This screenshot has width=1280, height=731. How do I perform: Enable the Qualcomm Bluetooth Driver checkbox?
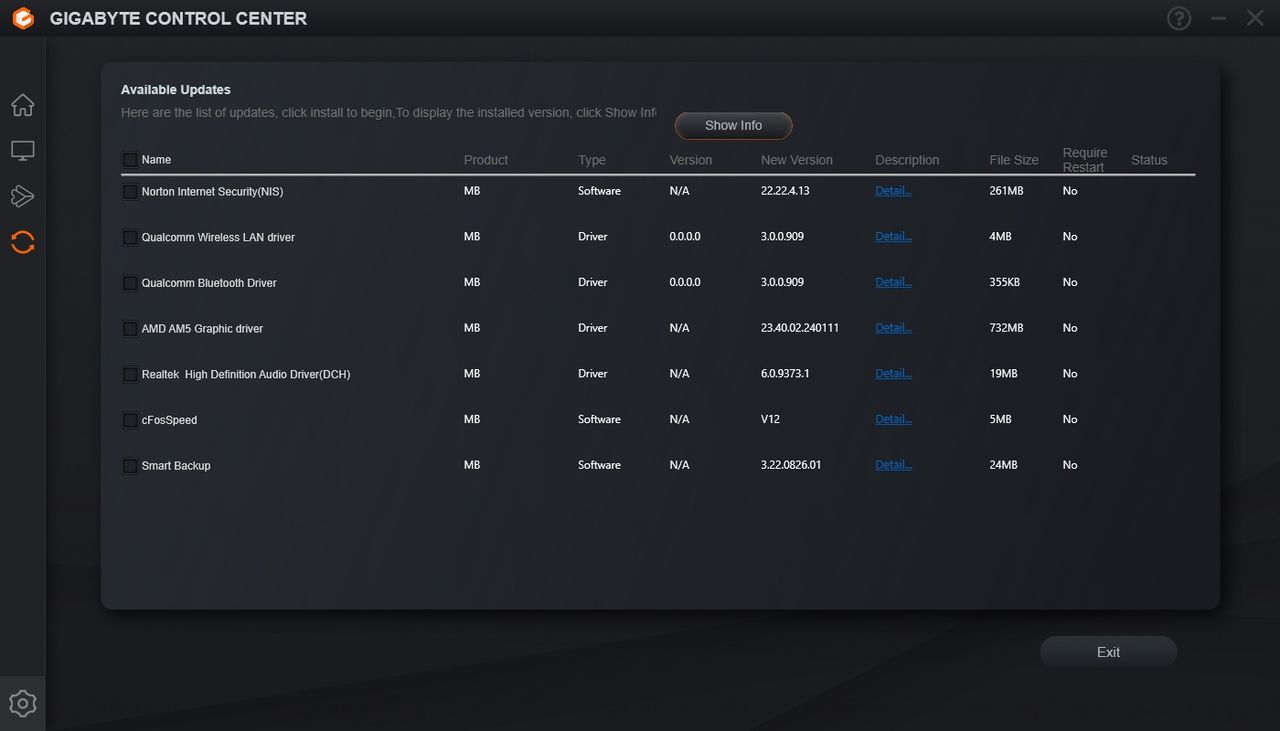tap(130, 283)
